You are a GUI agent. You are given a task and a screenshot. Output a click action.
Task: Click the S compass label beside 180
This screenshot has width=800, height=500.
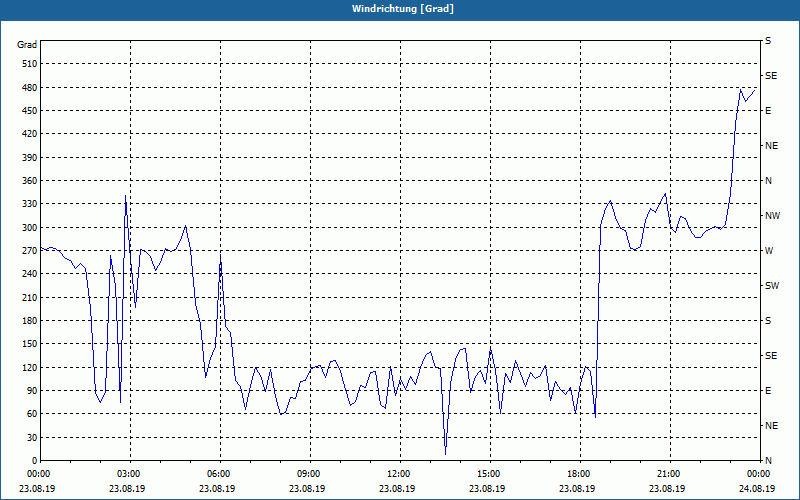click(768, 321)
